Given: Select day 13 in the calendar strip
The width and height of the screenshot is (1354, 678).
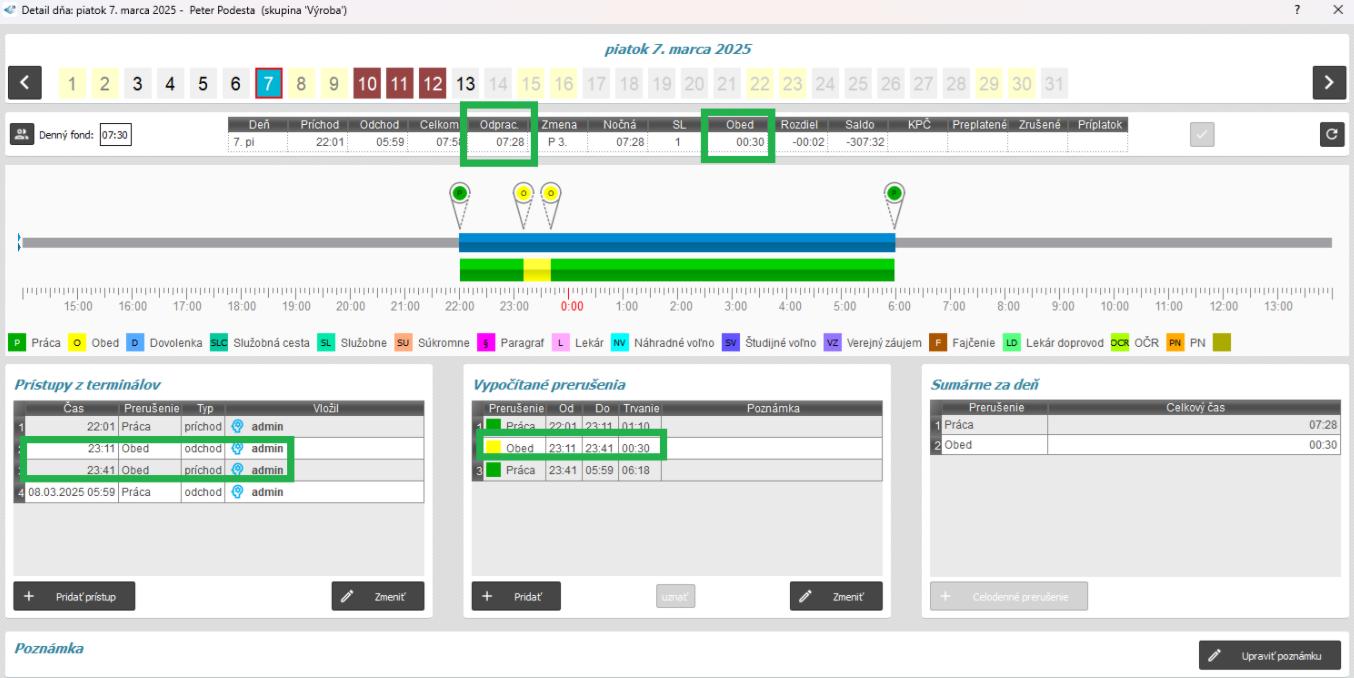Looking at the screenshot, I should [x=465, y=83].
